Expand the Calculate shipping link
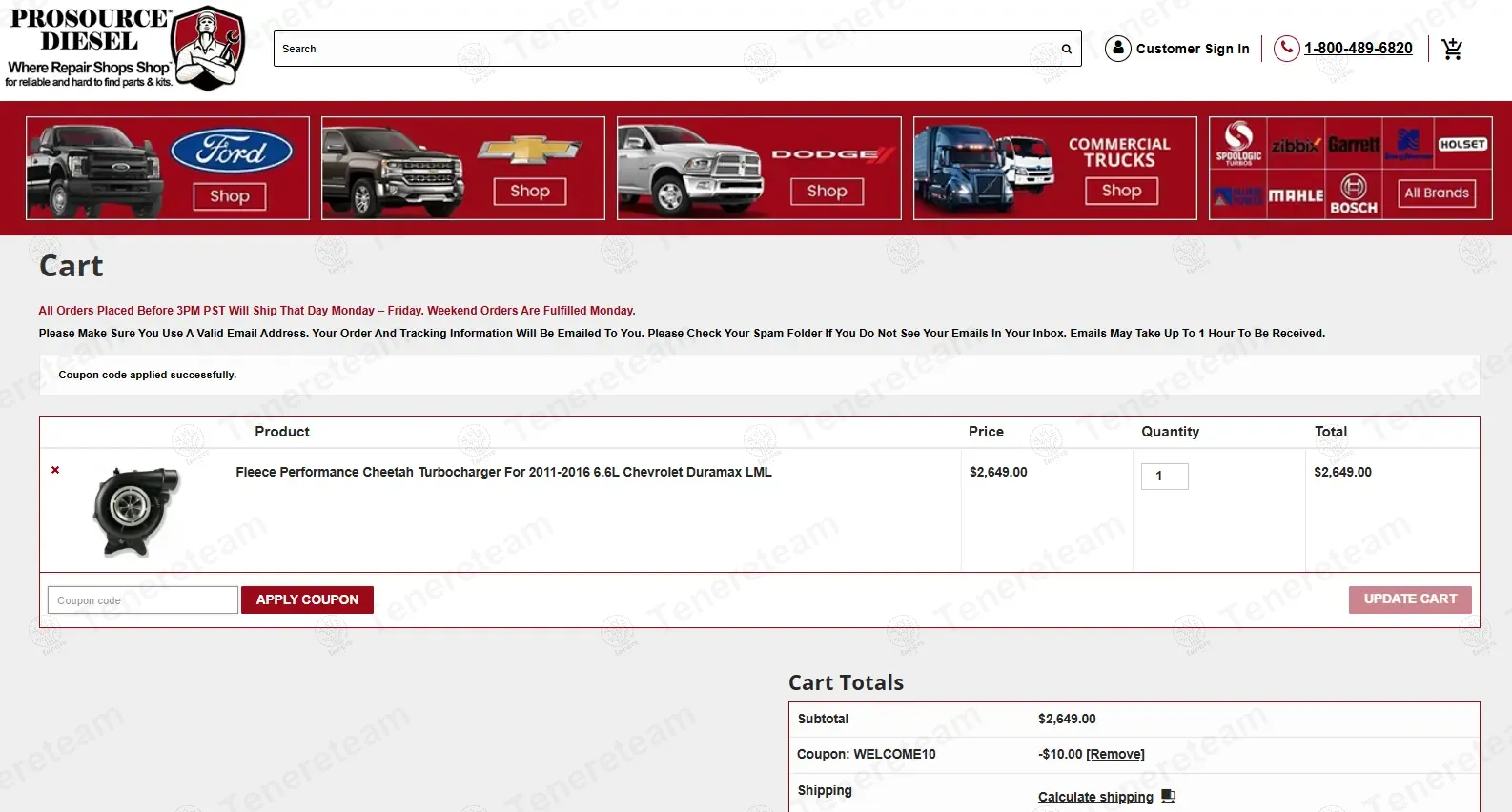 click(x=1095, y=797)
